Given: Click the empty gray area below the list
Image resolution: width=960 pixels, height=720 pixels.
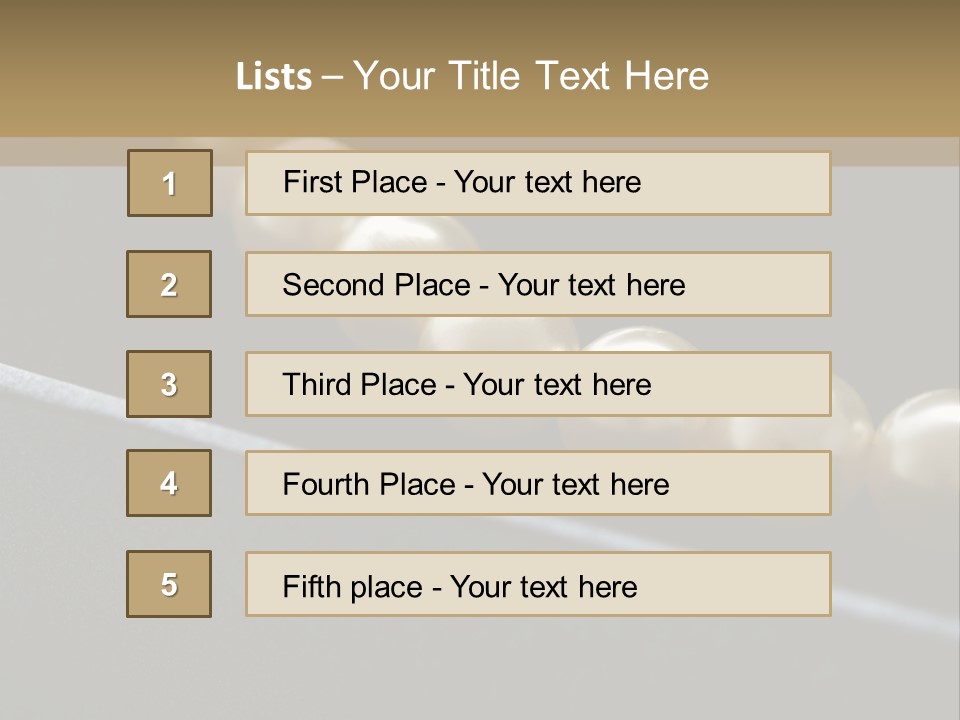Looking at the screenshot, I should pyautogui.click(x=480, y=670).
